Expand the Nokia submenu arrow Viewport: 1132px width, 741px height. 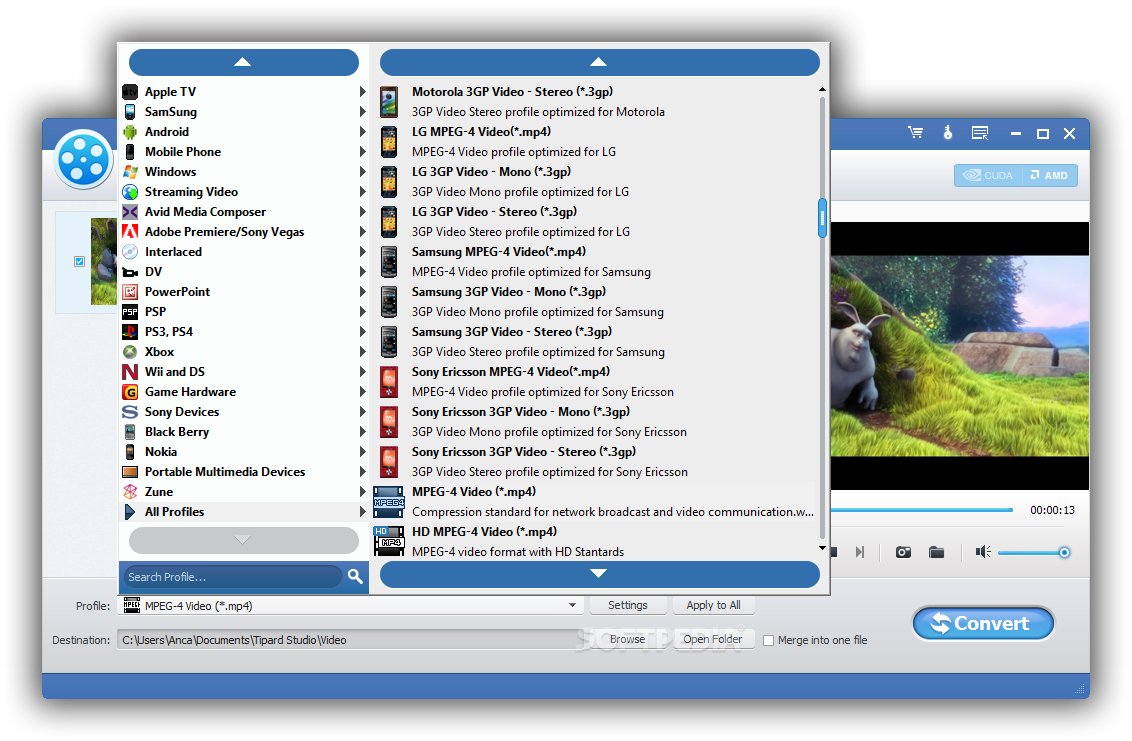coord(362,452)
